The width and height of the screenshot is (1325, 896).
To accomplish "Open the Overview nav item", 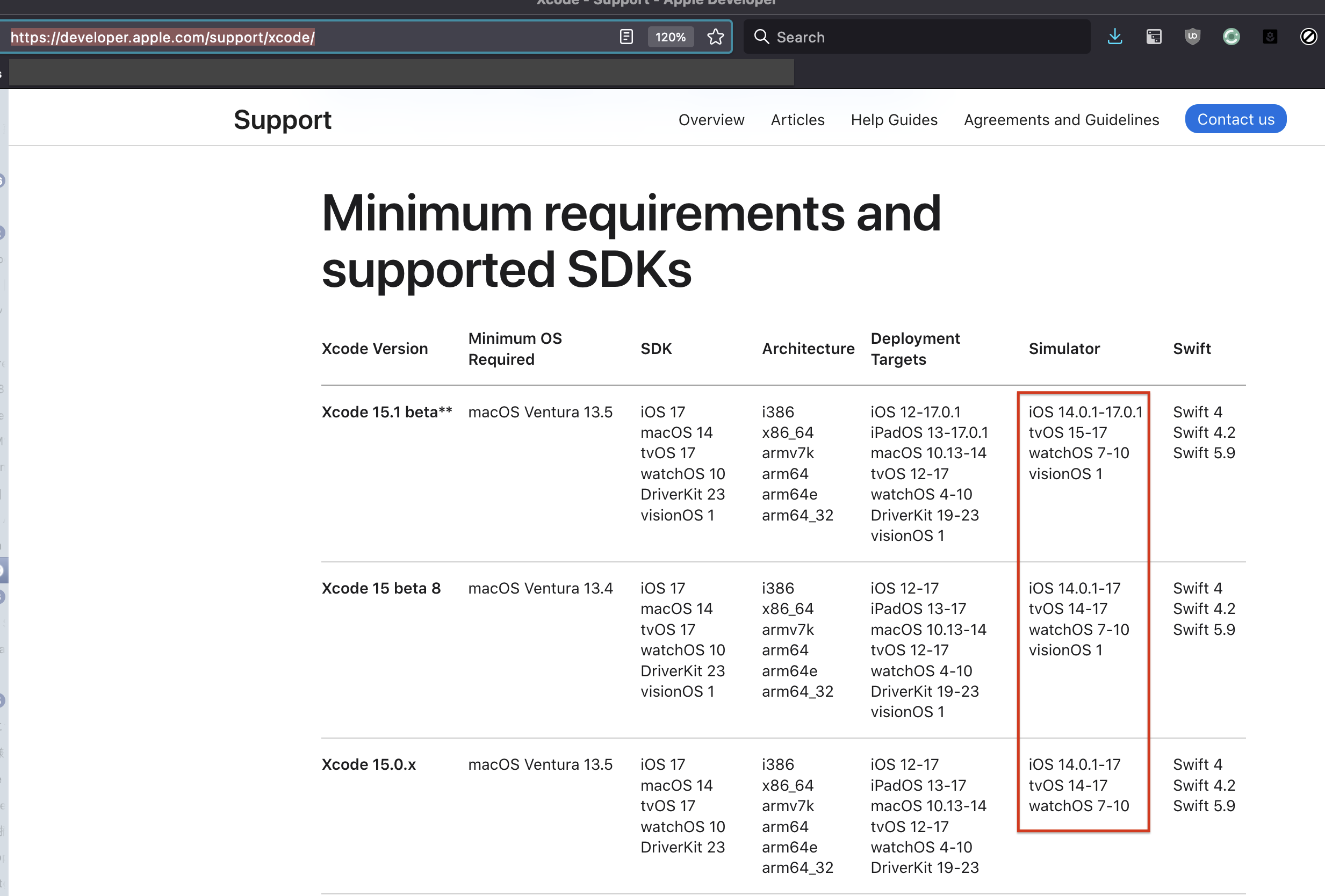I will click(x=711, y=120).
